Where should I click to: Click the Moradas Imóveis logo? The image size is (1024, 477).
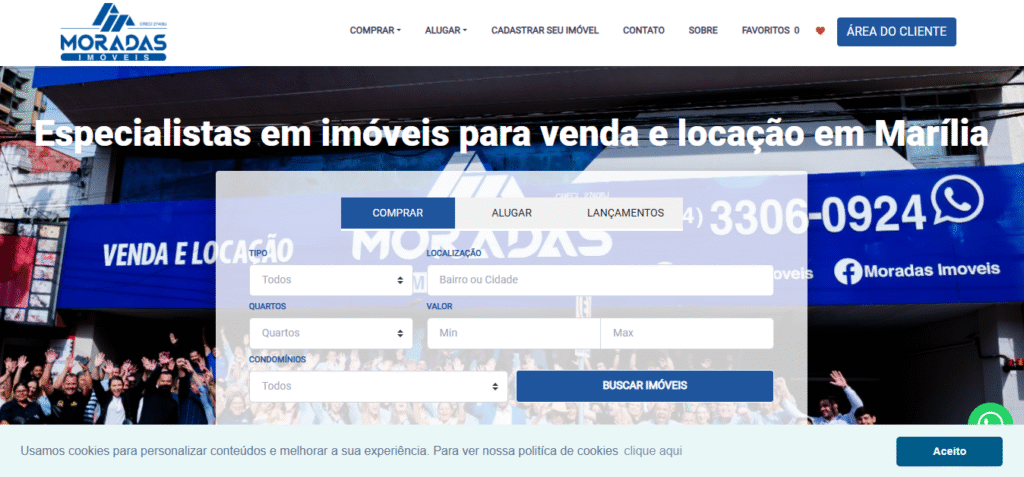coord(114,32)
